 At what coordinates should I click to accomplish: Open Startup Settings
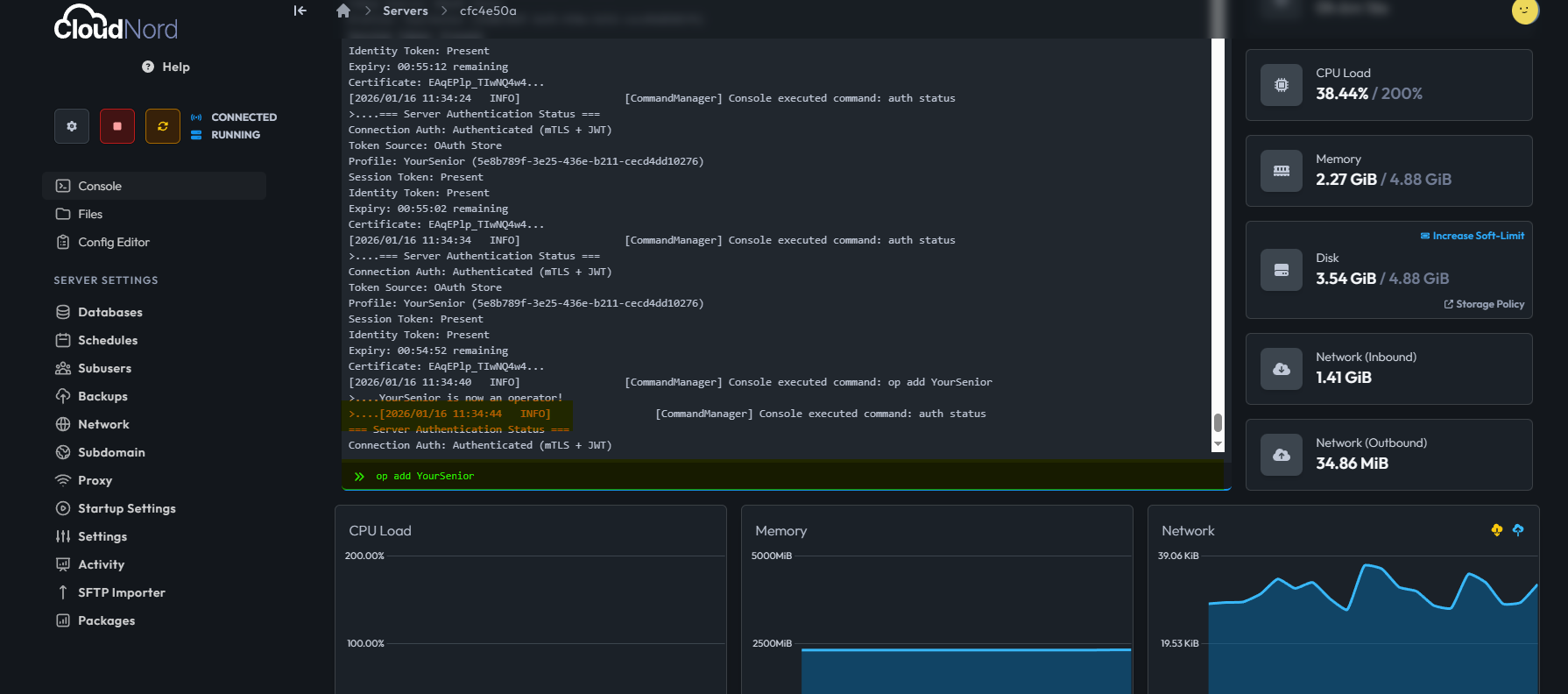coord(126,508)
